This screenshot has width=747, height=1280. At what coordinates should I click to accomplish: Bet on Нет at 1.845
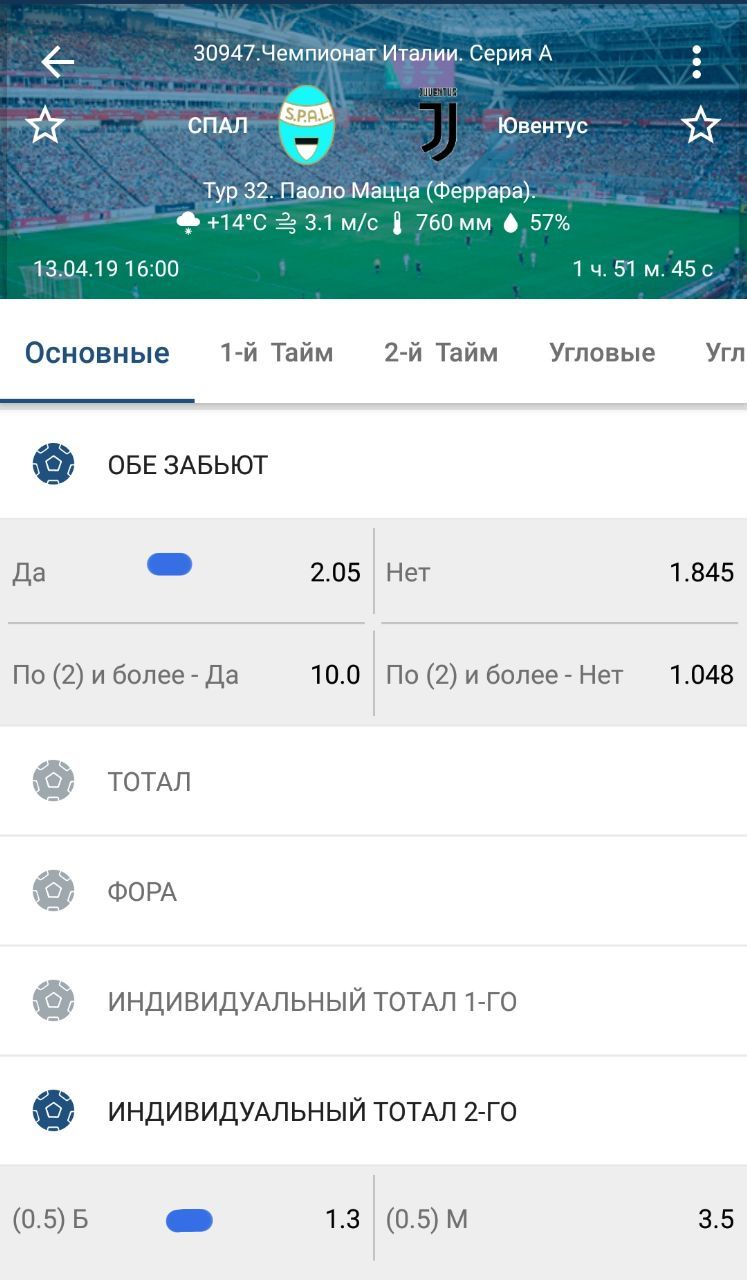coord(560,572)
